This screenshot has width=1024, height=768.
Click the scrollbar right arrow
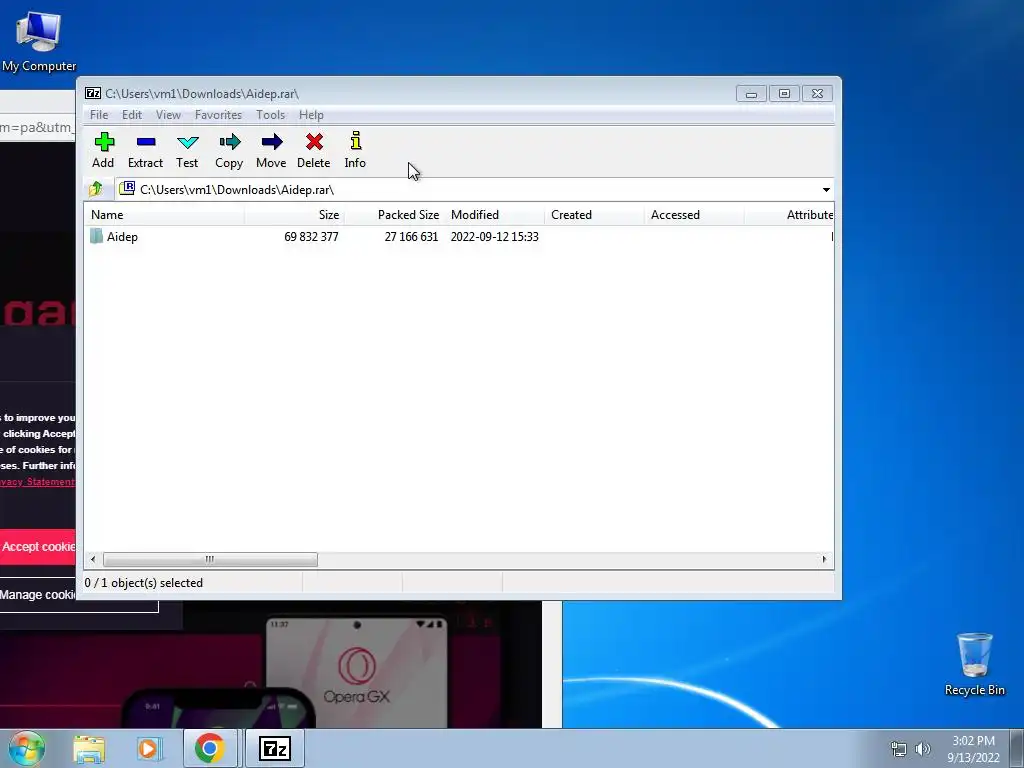click(x=824, y=560)
